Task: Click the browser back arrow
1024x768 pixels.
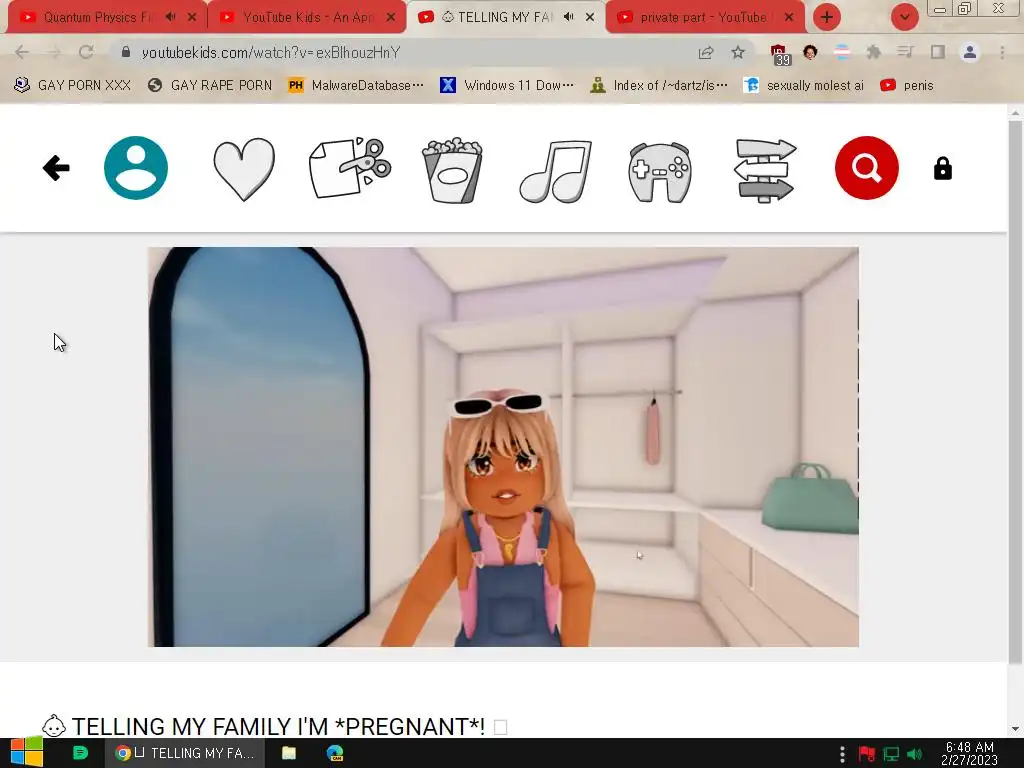Action: click(x=22, y=52)
